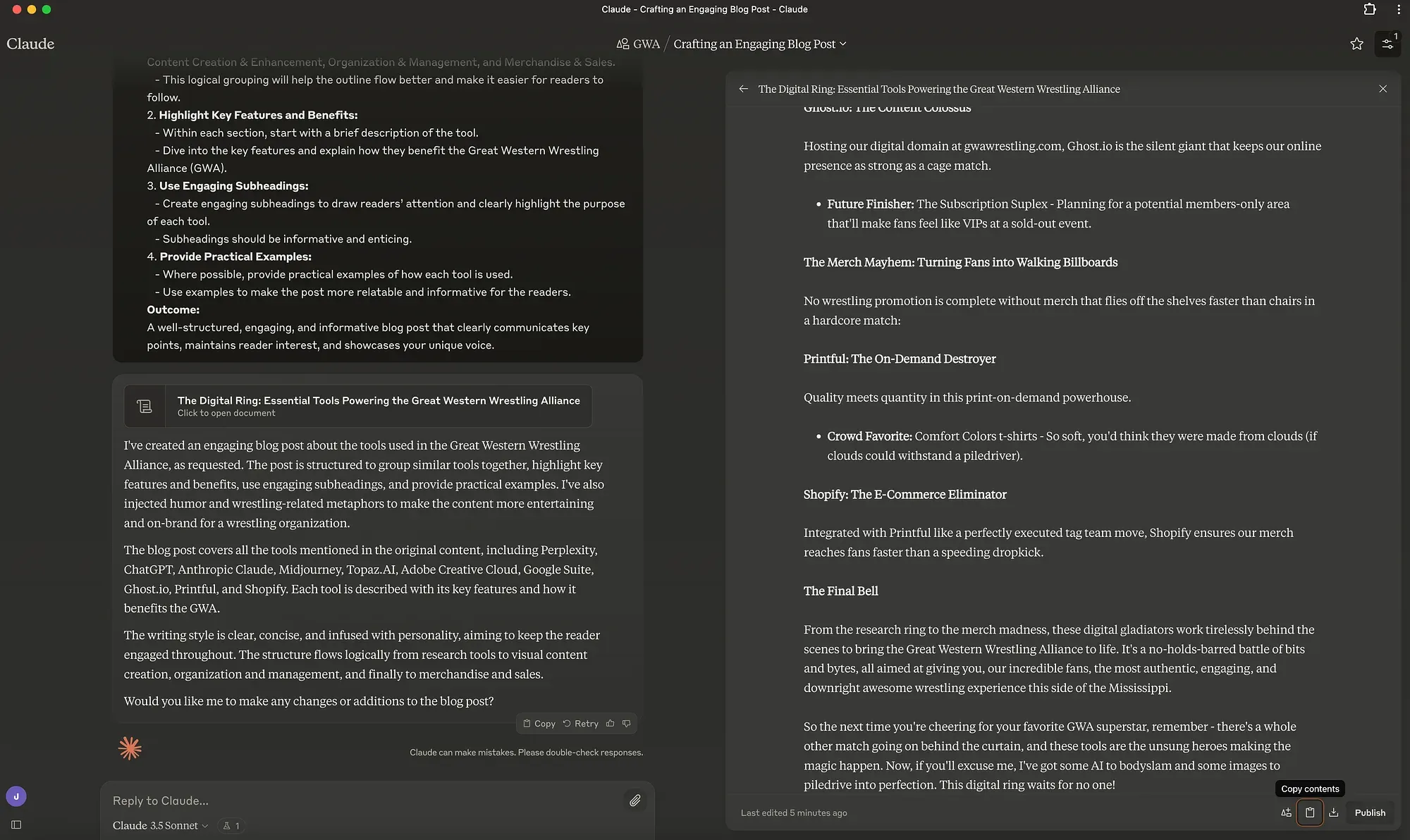The height and width of the screenshot is (840, 1410).
Task: Click 'Printful: The On-Demand Destroyer' heading
Action: (900, 359)
